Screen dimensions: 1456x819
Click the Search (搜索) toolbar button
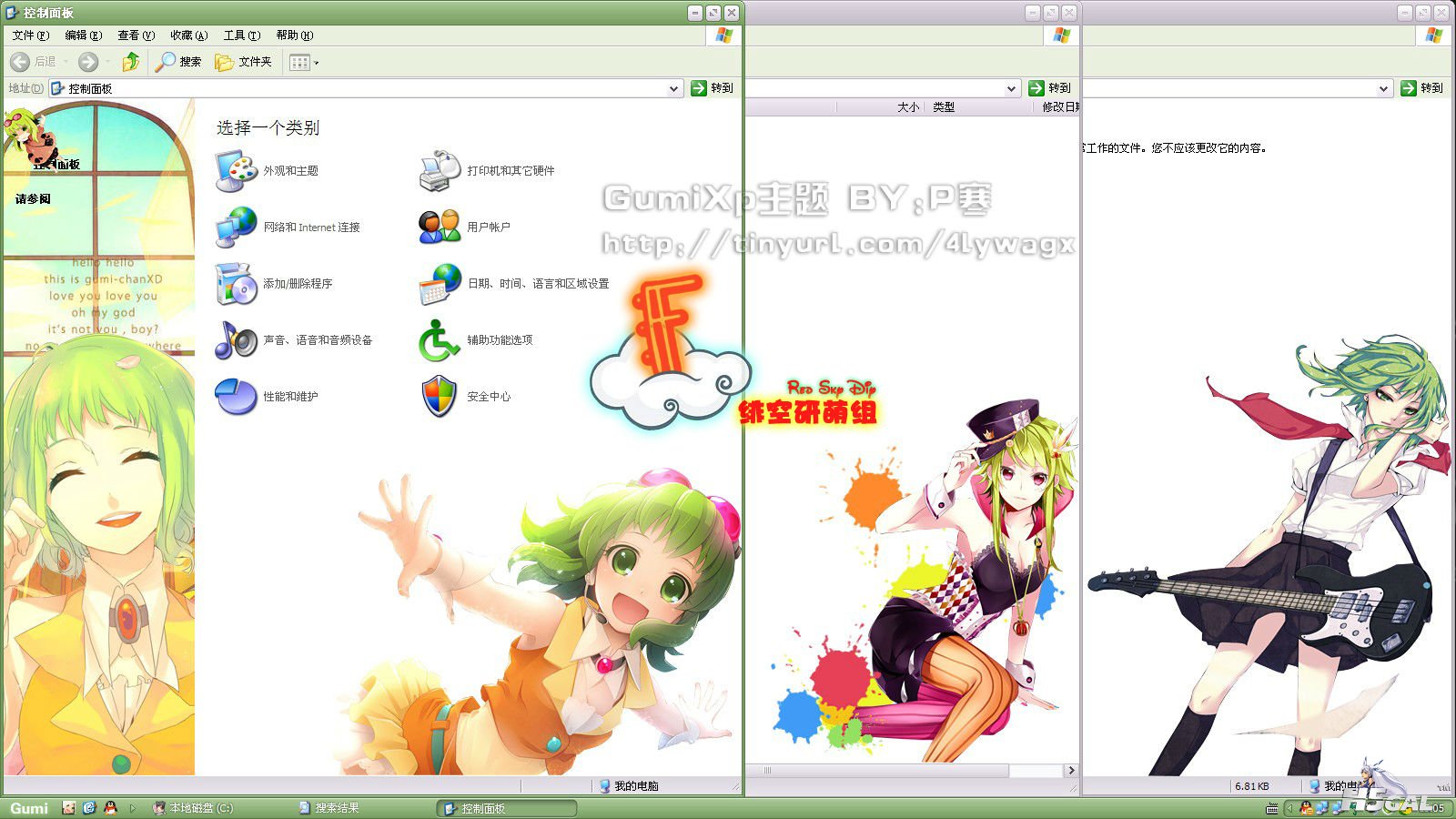[179, 62]
